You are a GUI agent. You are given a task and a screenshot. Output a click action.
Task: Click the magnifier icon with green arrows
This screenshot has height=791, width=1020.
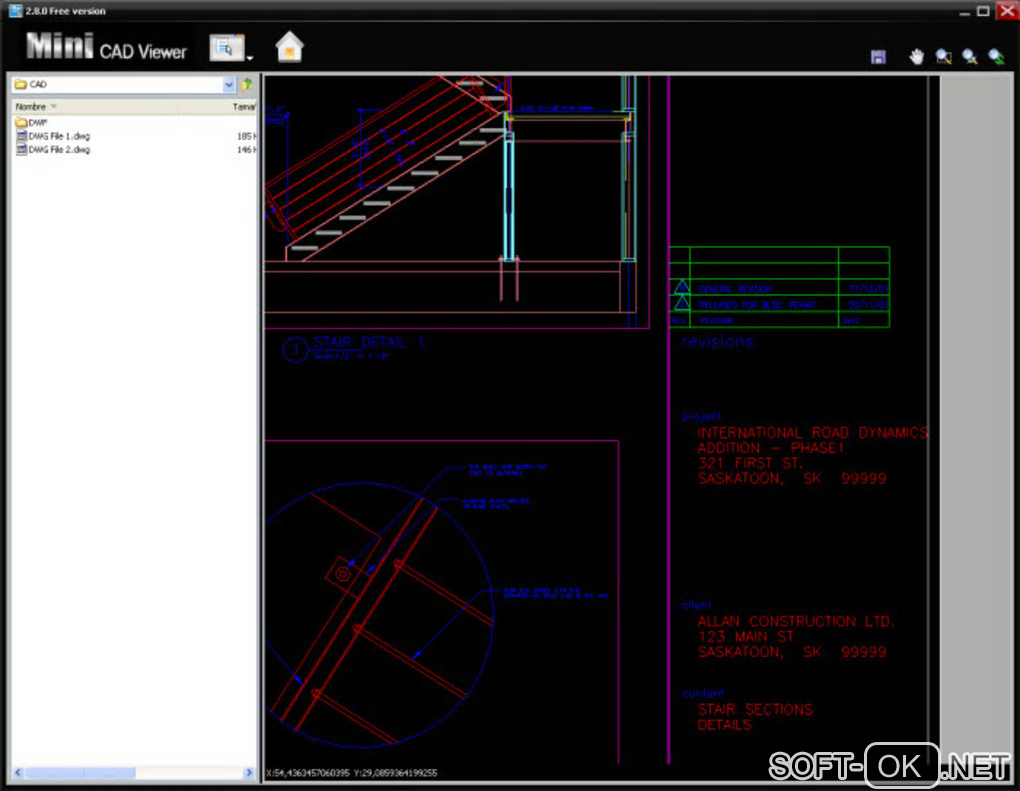click(996, 57)
